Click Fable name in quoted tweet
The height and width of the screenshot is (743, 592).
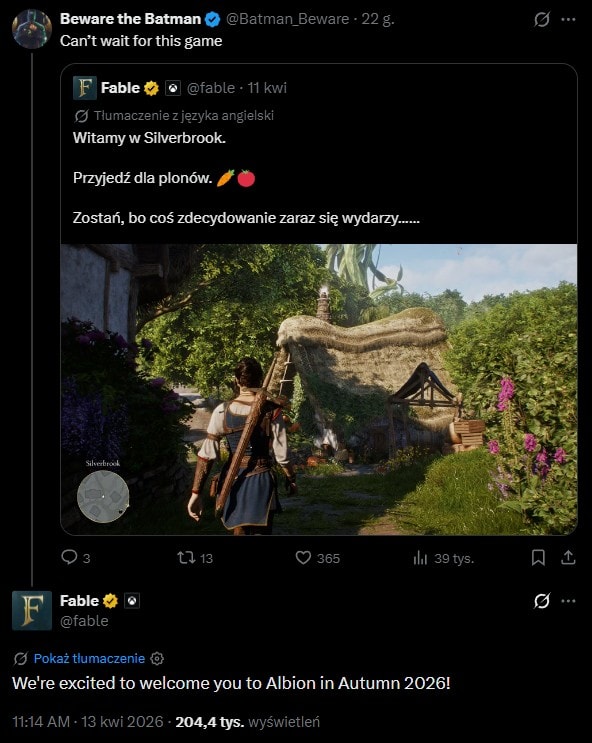pos(120,88)
